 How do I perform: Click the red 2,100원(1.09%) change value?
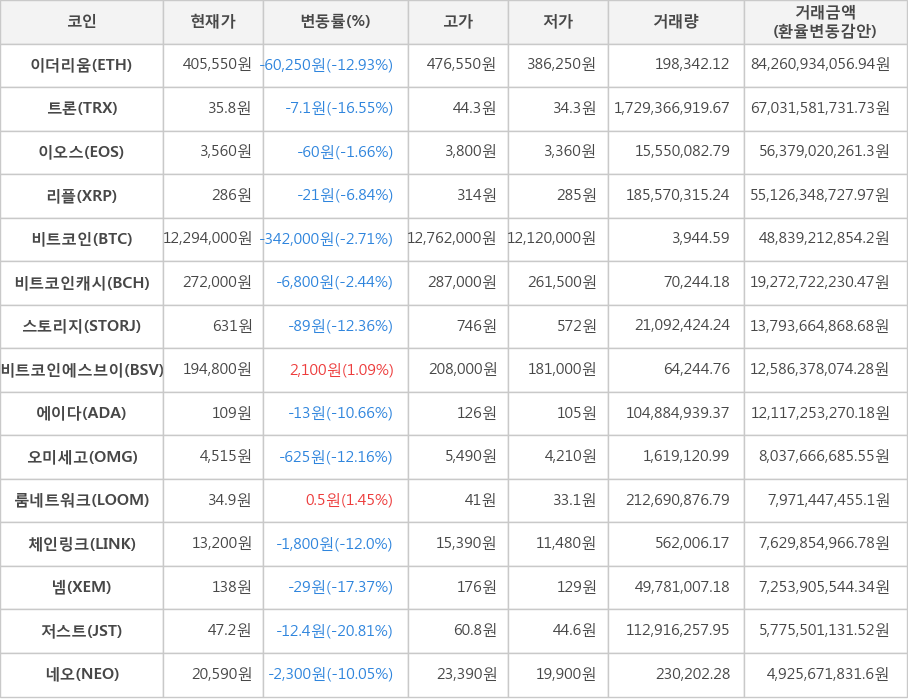[x=341, y=370]
